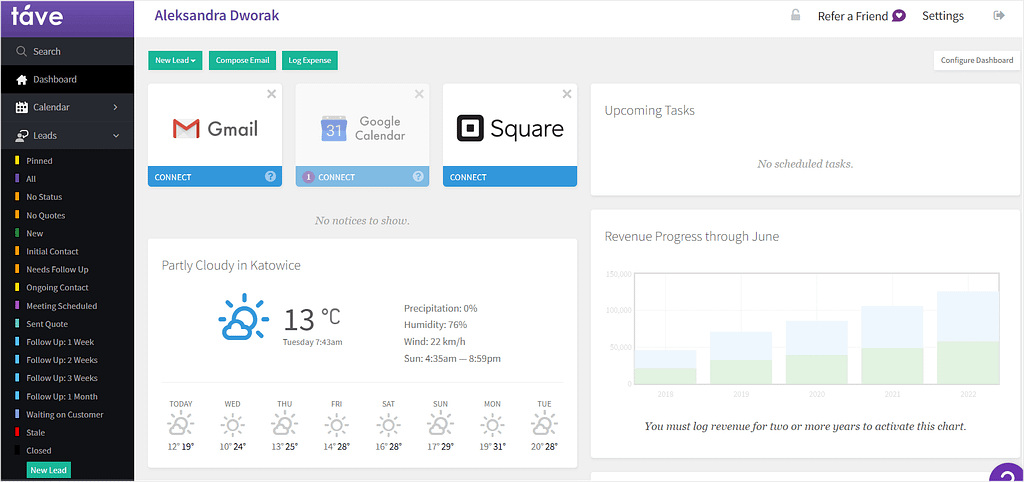Select Follow Up: 1 Week leads
1024x482 pixels.
(x=62, y=342)
